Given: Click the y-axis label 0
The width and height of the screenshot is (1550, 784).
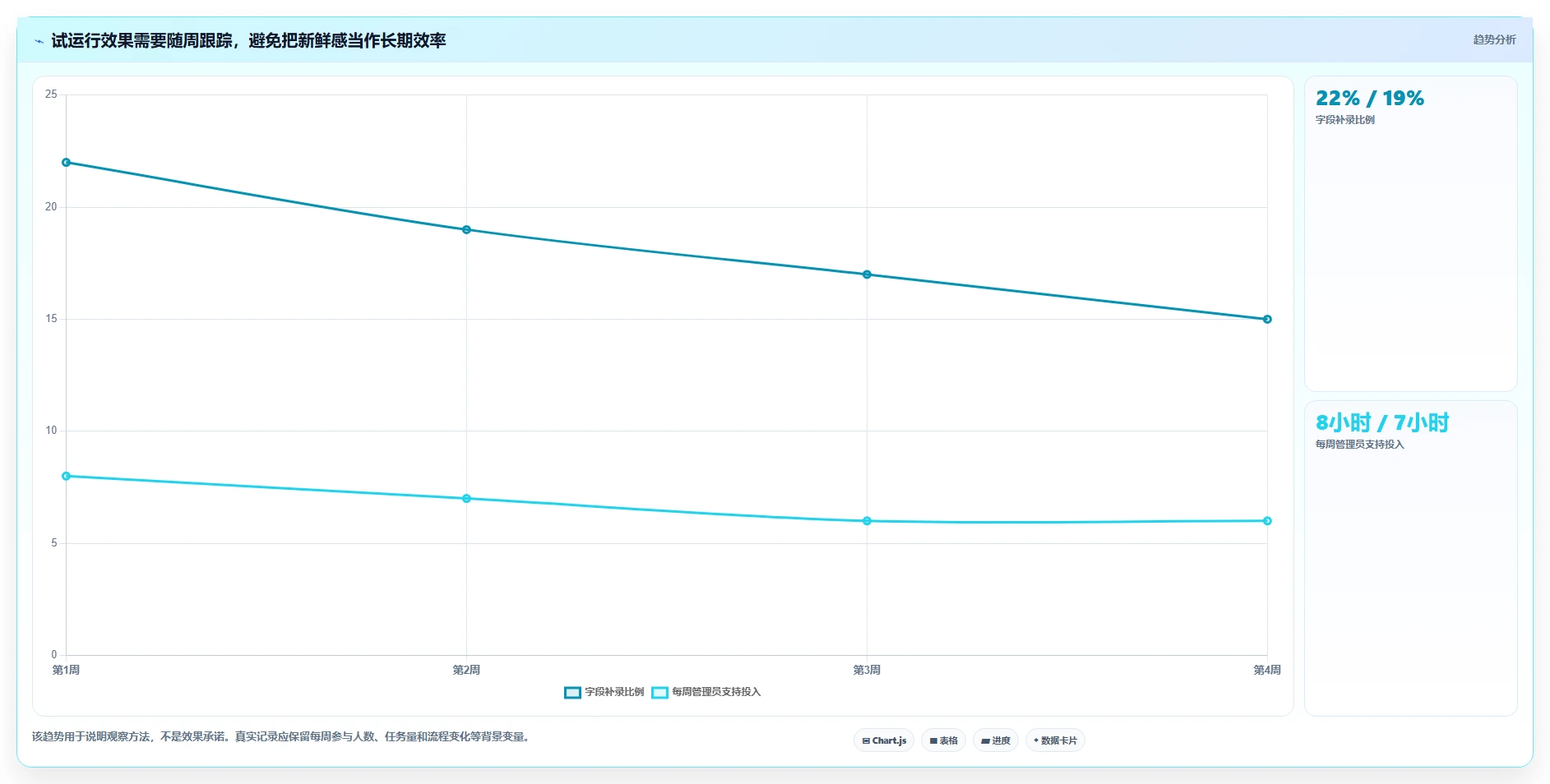Looking at the screenshot, I should pyautogui.click(x=54, y=655).
